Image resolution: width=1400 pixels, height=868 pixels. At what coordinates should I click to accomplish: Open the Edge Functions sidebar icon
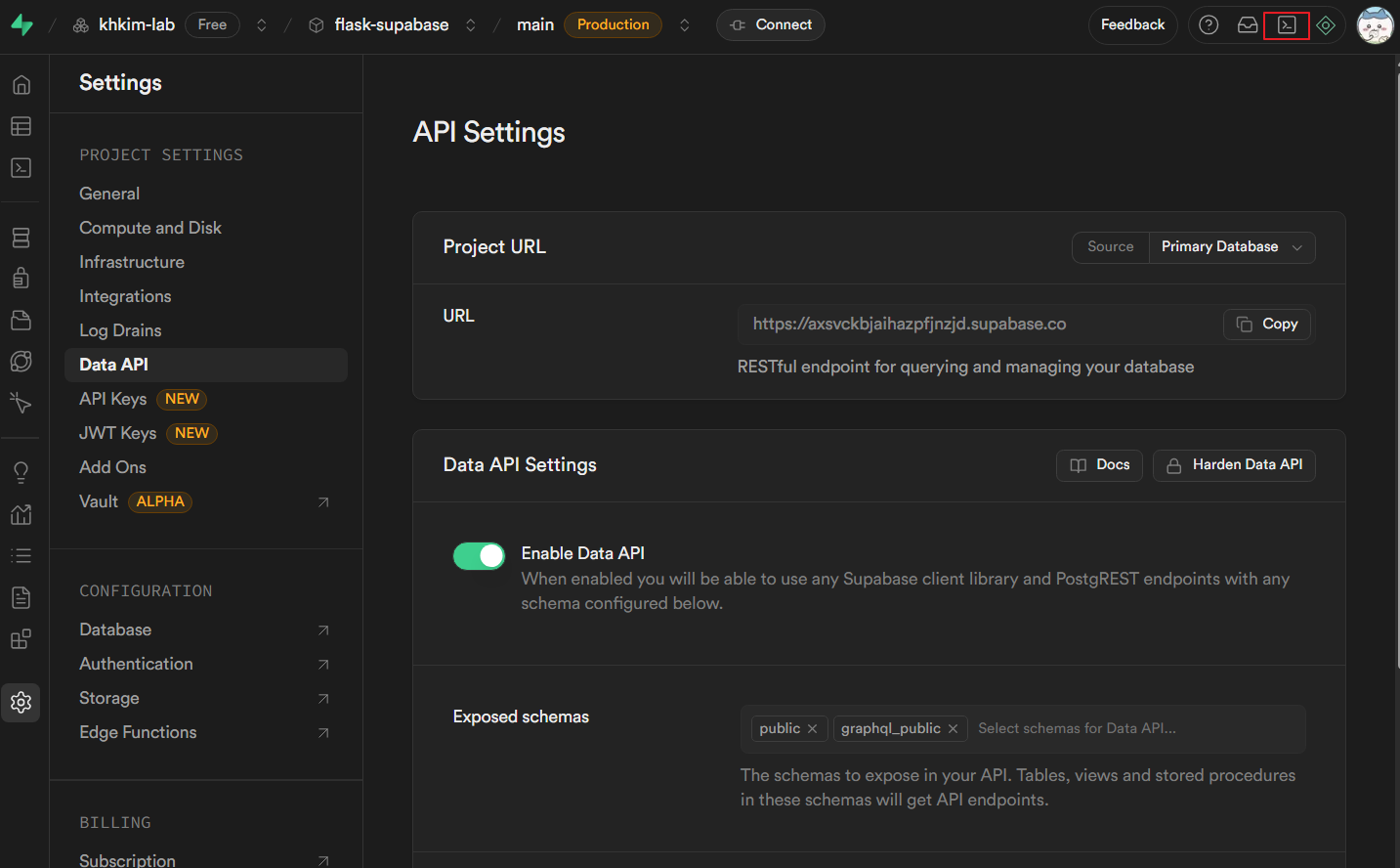pos(21,362)
